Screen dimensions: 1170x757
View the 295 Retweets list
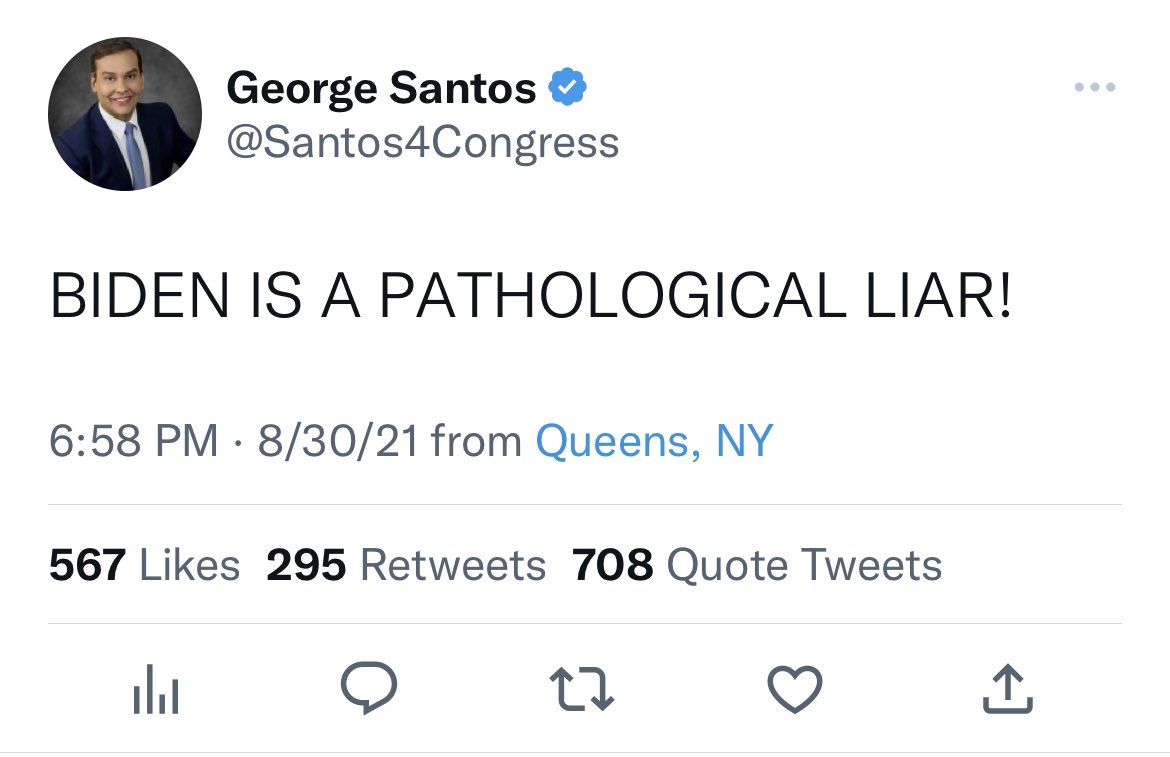[x=406, y=565]
